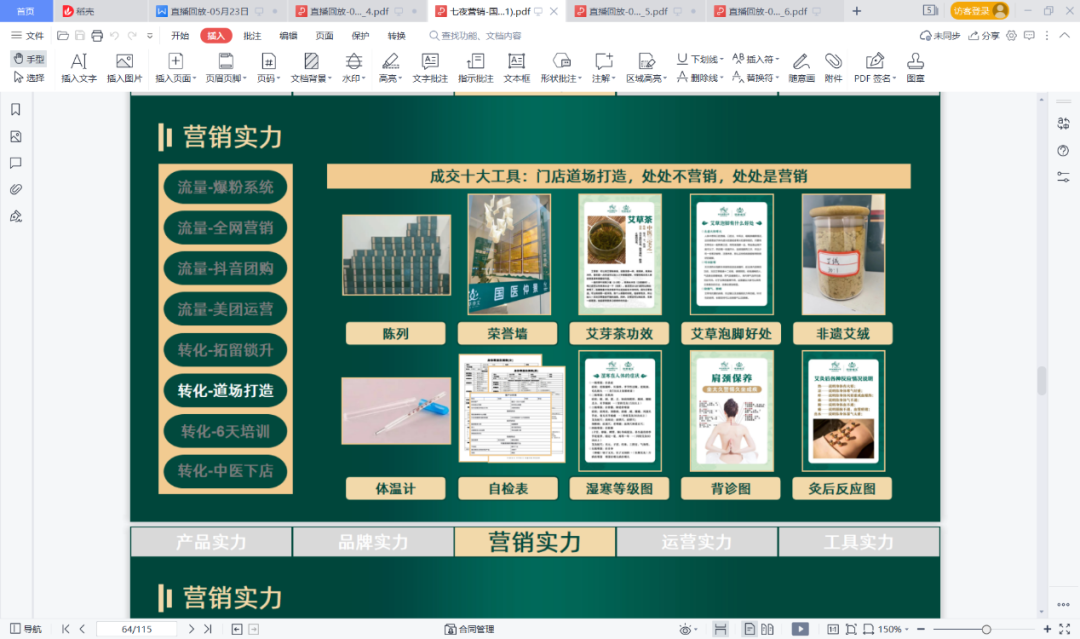Adjust the zoom slider handle

986,629
